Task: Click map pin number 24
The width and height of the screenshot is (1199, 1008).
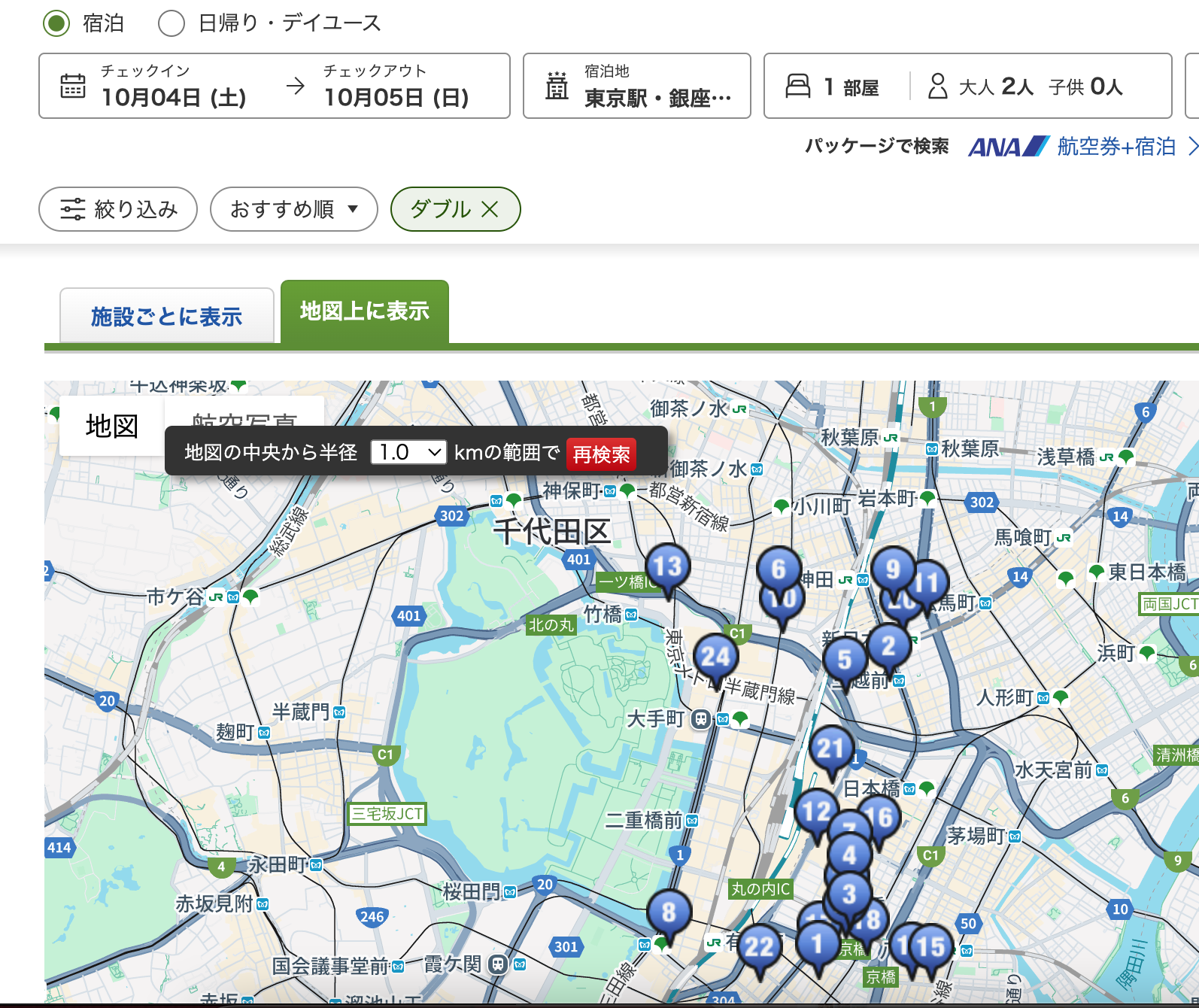Action: (x=715, y=657)
